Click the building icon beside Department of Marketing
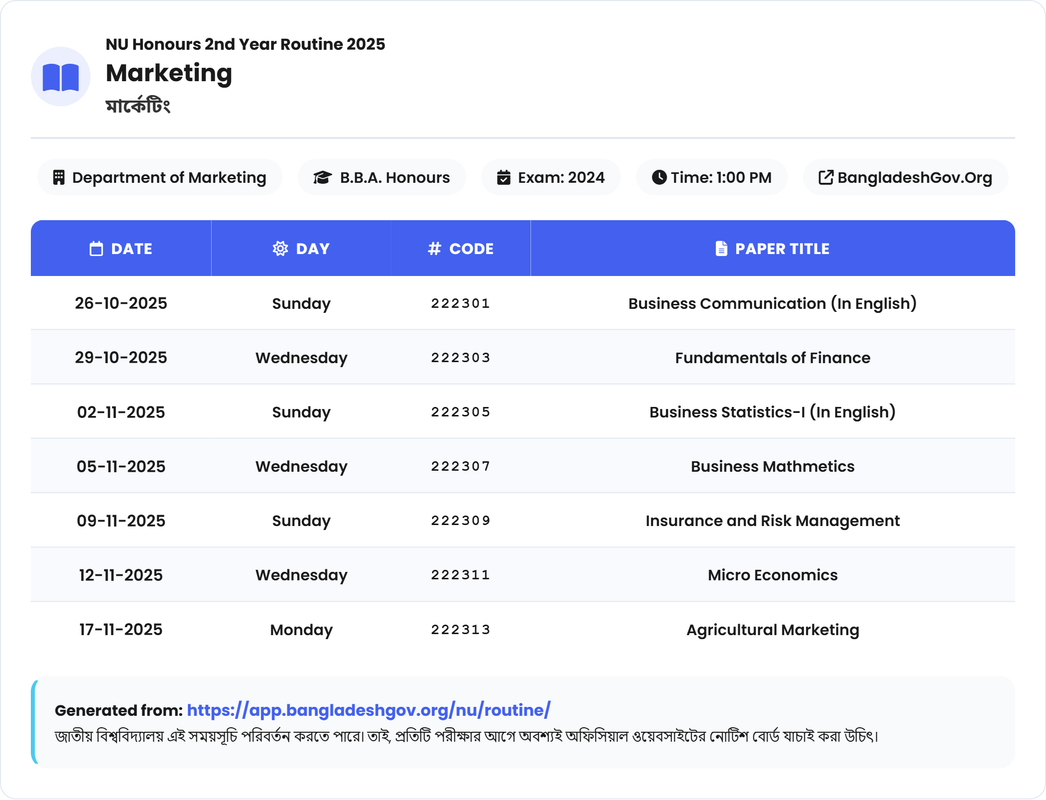The height and width of the screenshot is (800, 1046). tap(59, 178)
